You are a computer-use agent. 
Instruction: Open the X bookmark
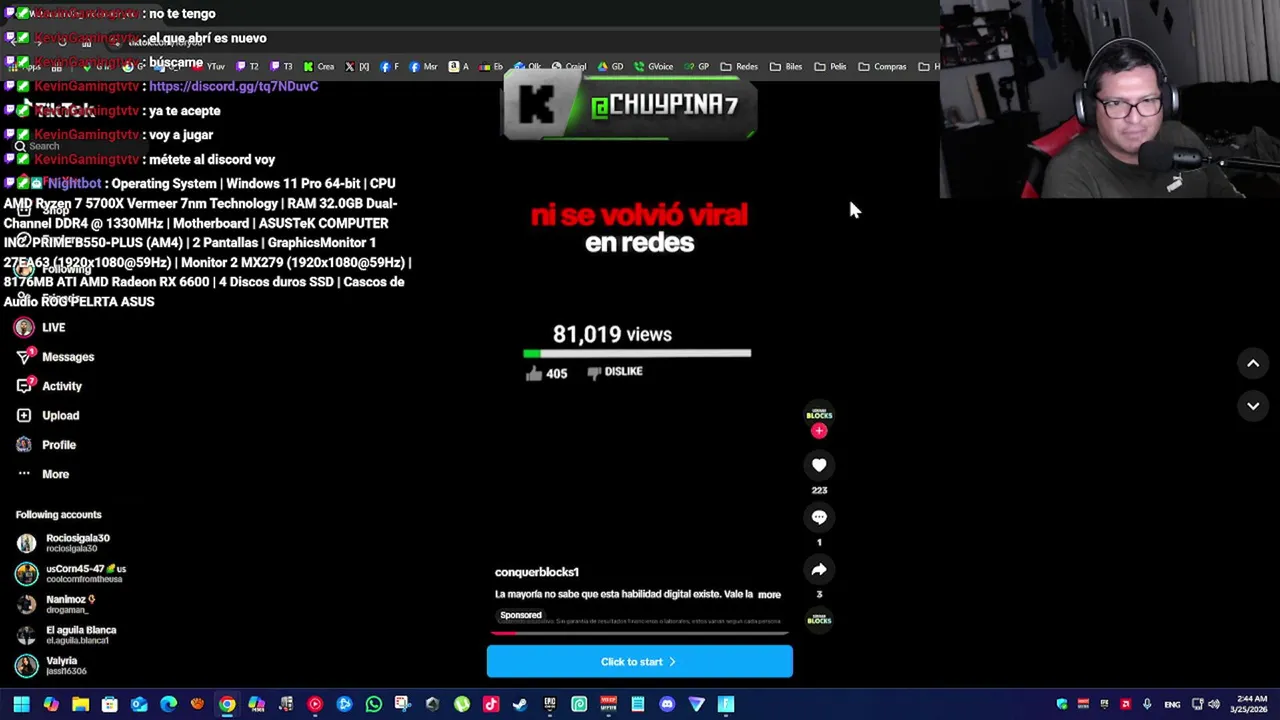coord(357,67)
